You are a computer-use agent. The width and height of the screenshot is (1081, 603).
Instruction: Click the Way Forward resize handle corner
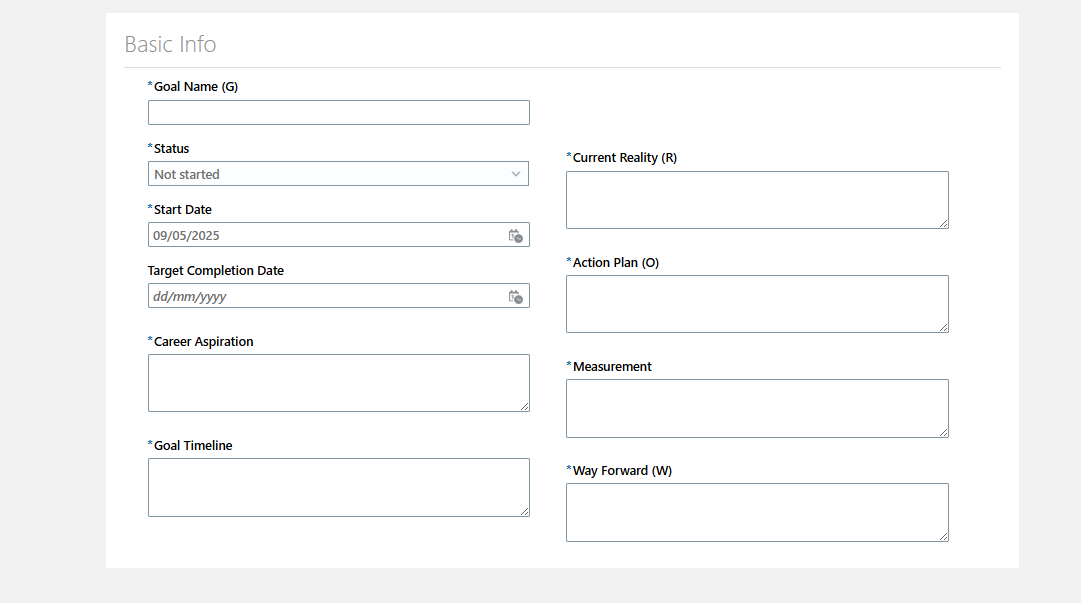(944, 536)
